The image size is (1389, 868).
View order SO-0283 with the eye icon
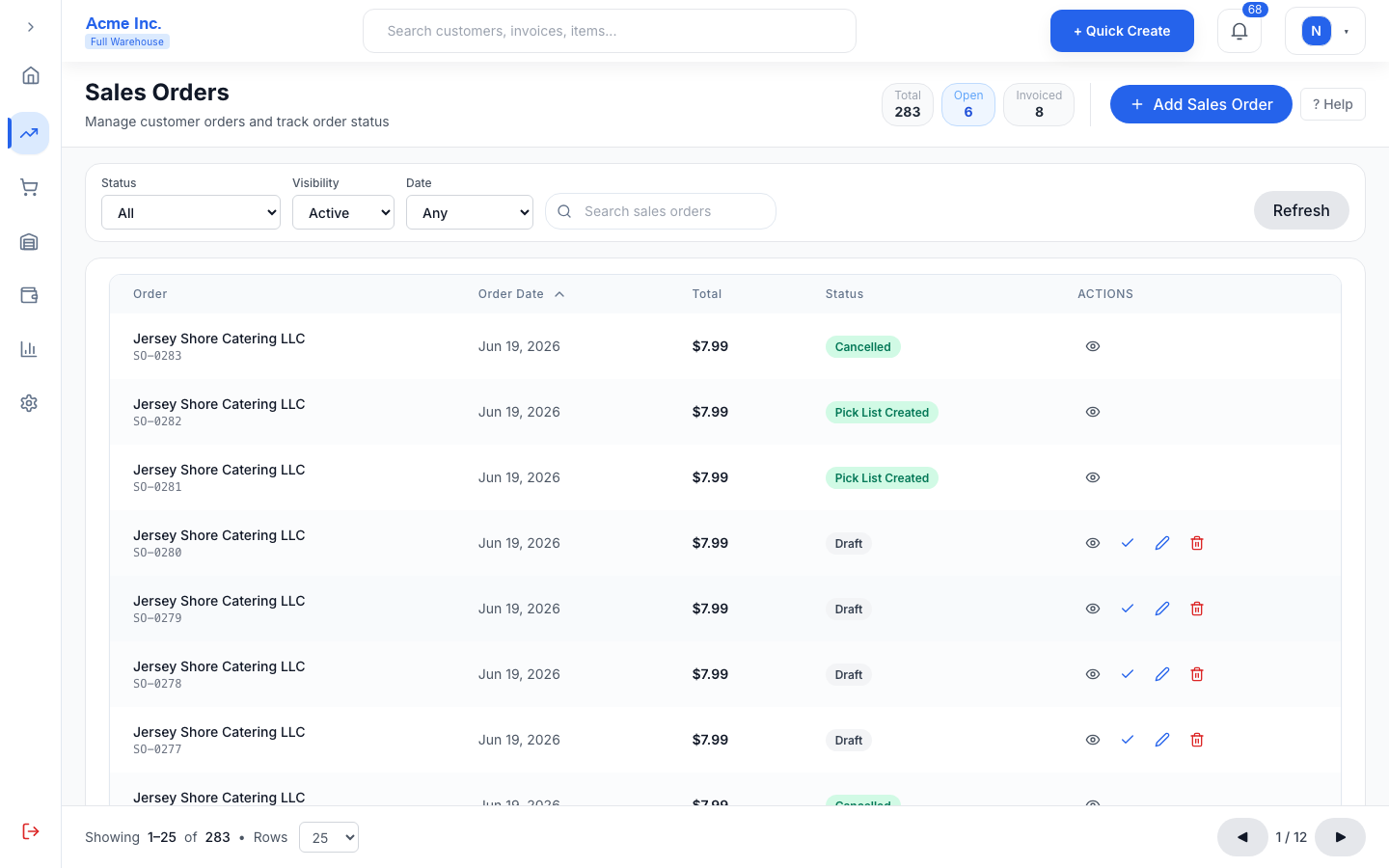click(1093, 346)
